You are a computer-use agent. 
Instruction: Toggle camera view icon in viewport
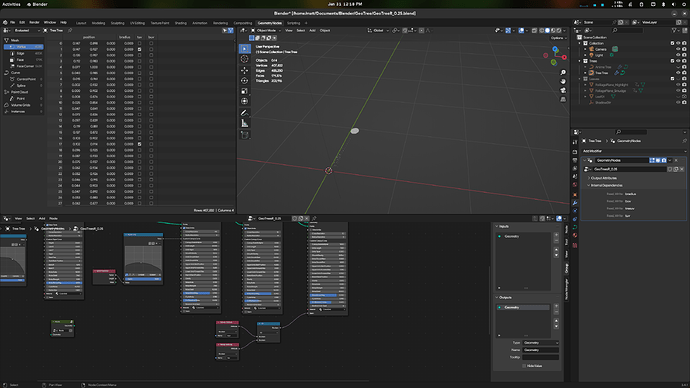point(563,90)
